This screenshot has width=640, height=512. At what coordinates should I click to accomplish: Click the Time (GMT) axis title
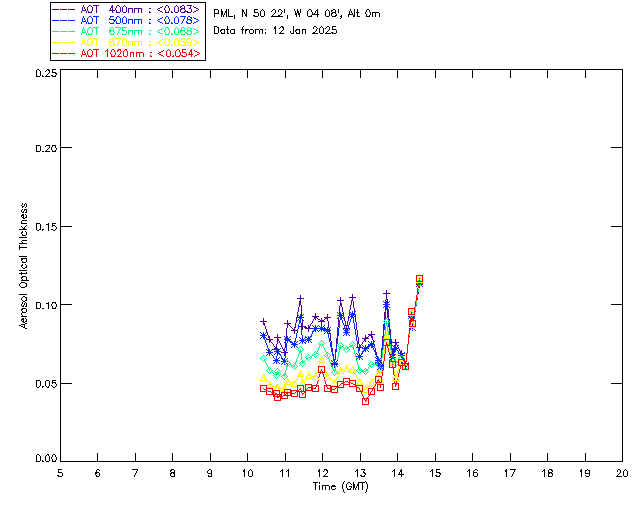coord(341,487)
